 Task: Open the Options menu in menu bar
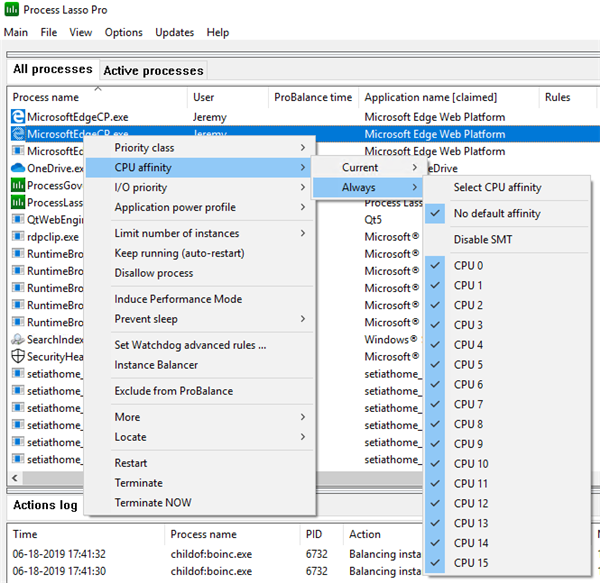[x=124, y=32]
